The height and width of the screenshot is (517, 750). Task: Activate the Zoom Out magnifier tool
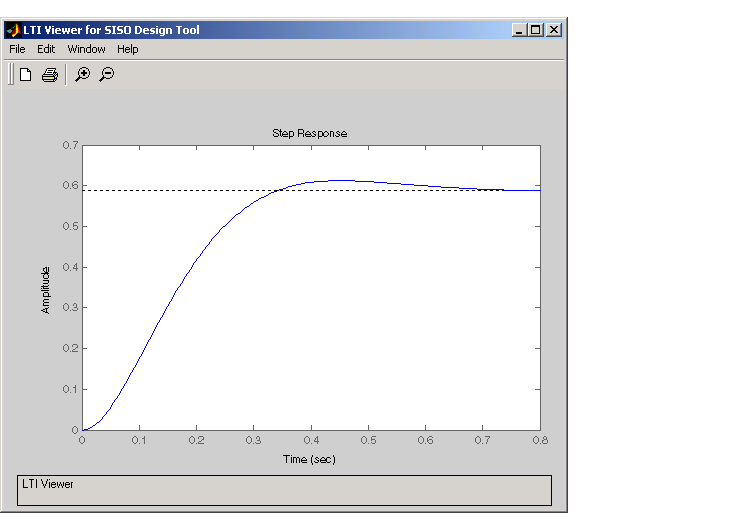point(106,74)
